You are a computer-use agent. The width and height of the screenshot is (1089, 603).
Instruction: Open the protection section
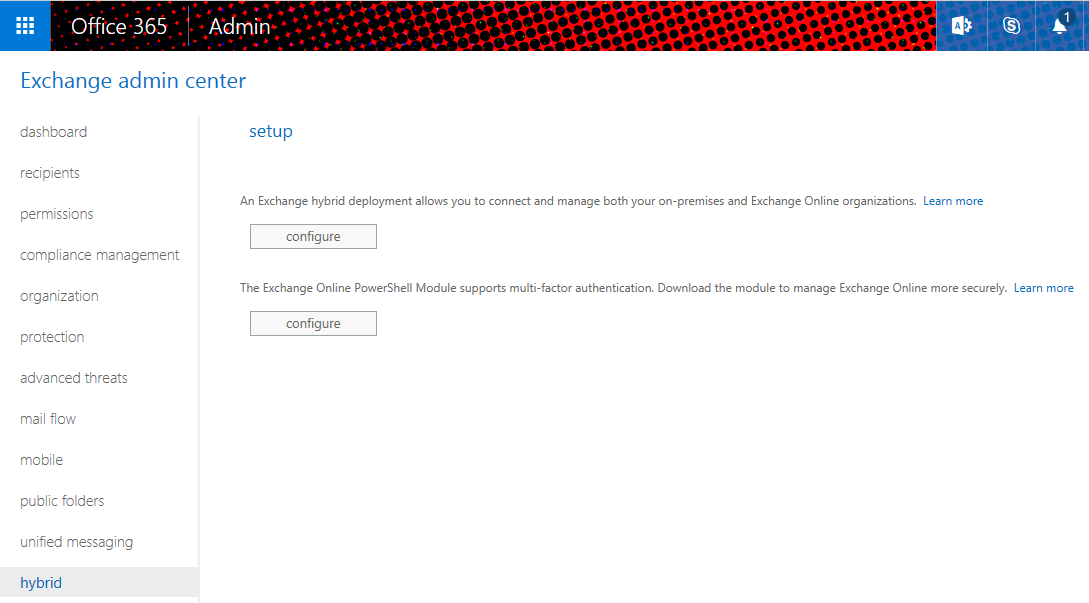[51, 336]
